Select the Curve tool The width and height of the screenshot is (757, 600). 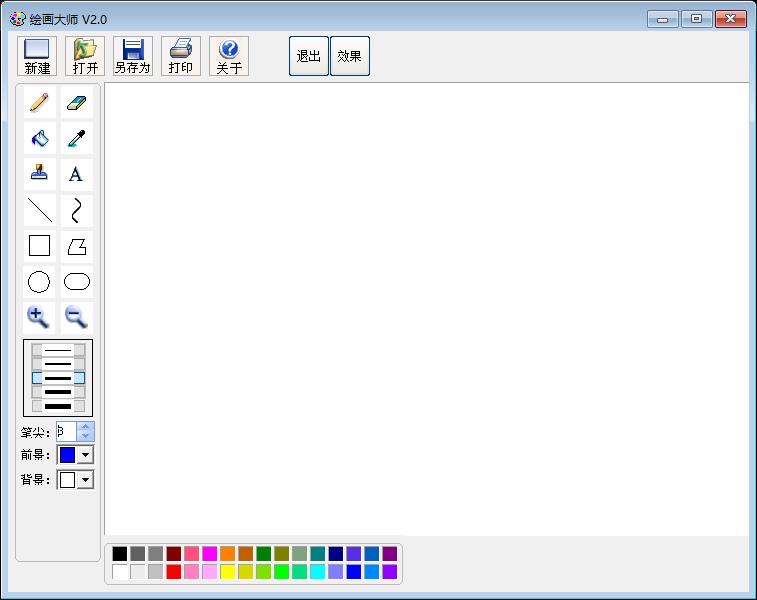[x=77, y=210]
